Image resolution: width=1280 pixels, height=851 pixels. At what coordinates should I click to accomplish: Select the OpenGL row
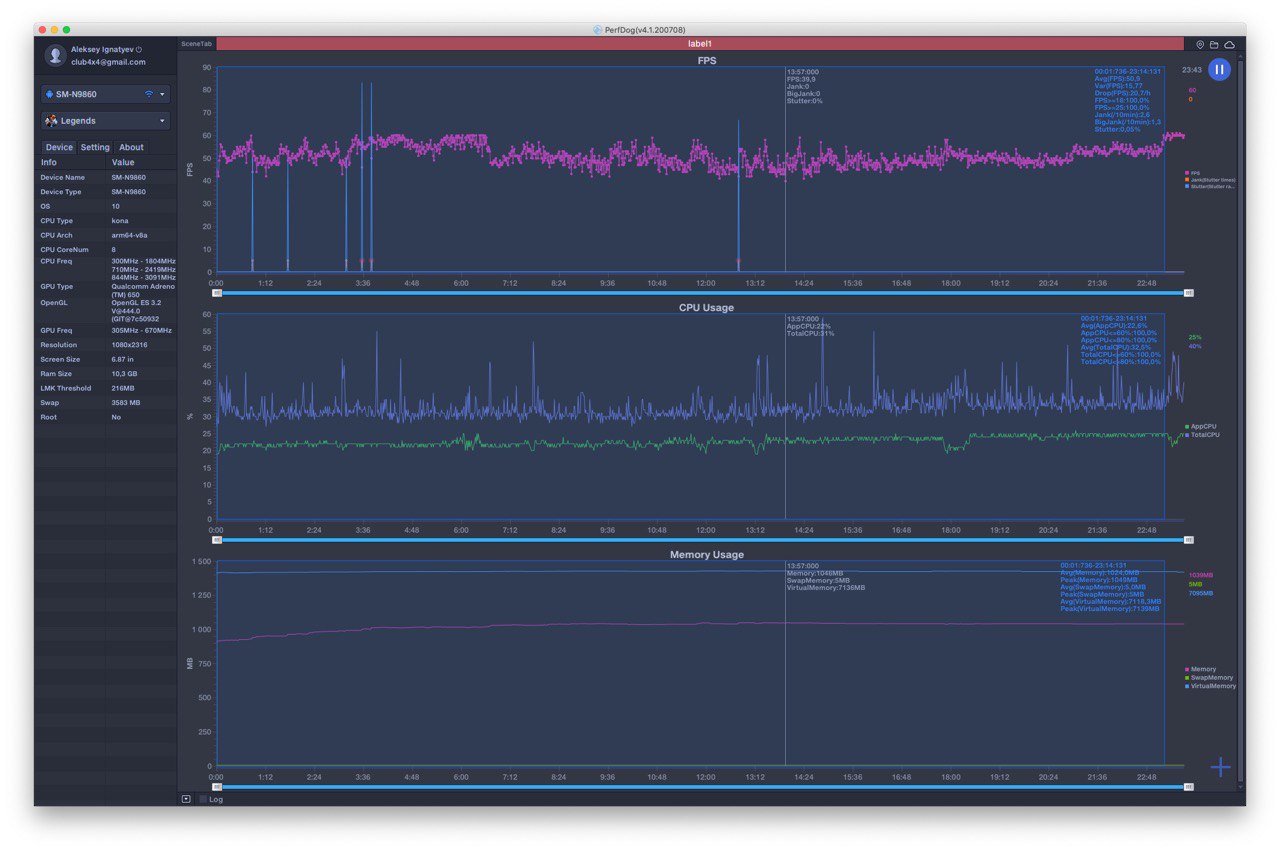(106, 310)
